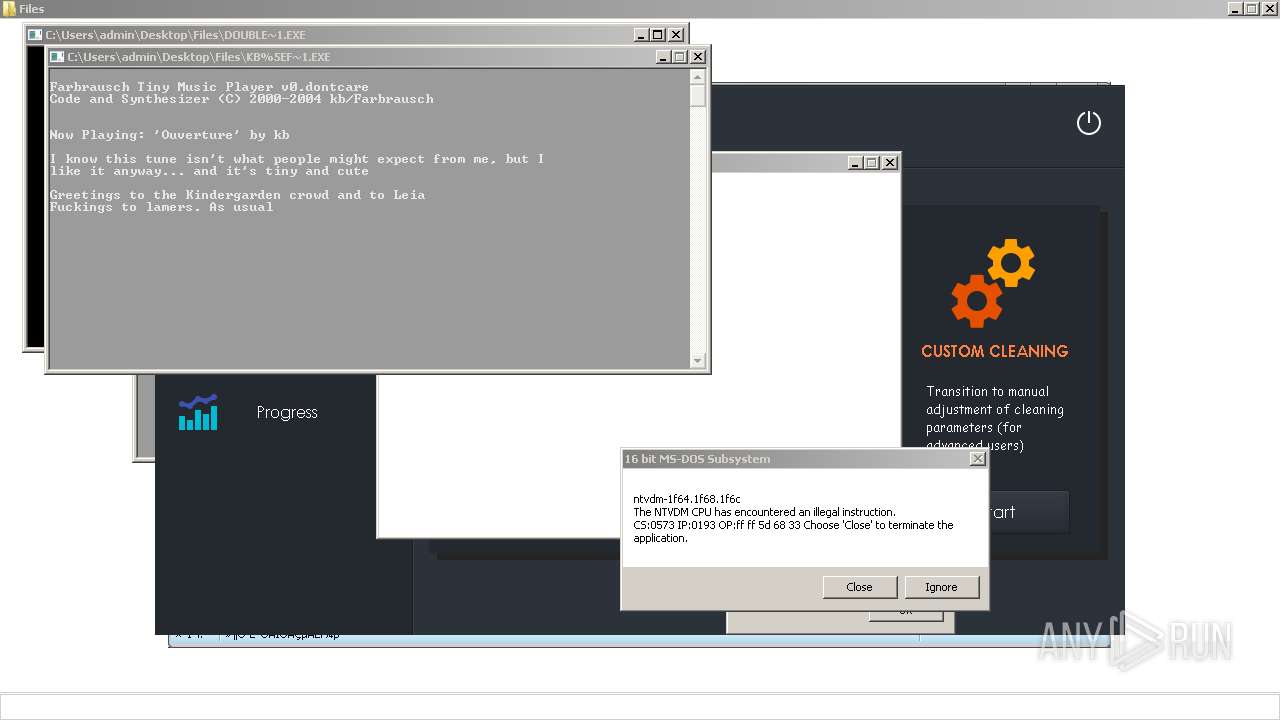Open system menu icon of DOUBLE~1.EXE window
The image size is (1280, 720).
[35, 35]
